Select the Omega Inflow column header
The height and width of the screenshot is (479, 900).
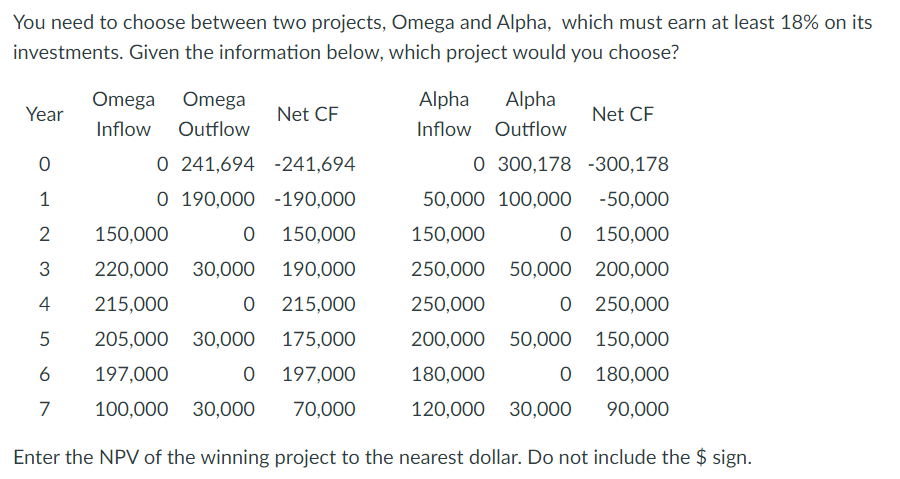[x=124, y=114]
